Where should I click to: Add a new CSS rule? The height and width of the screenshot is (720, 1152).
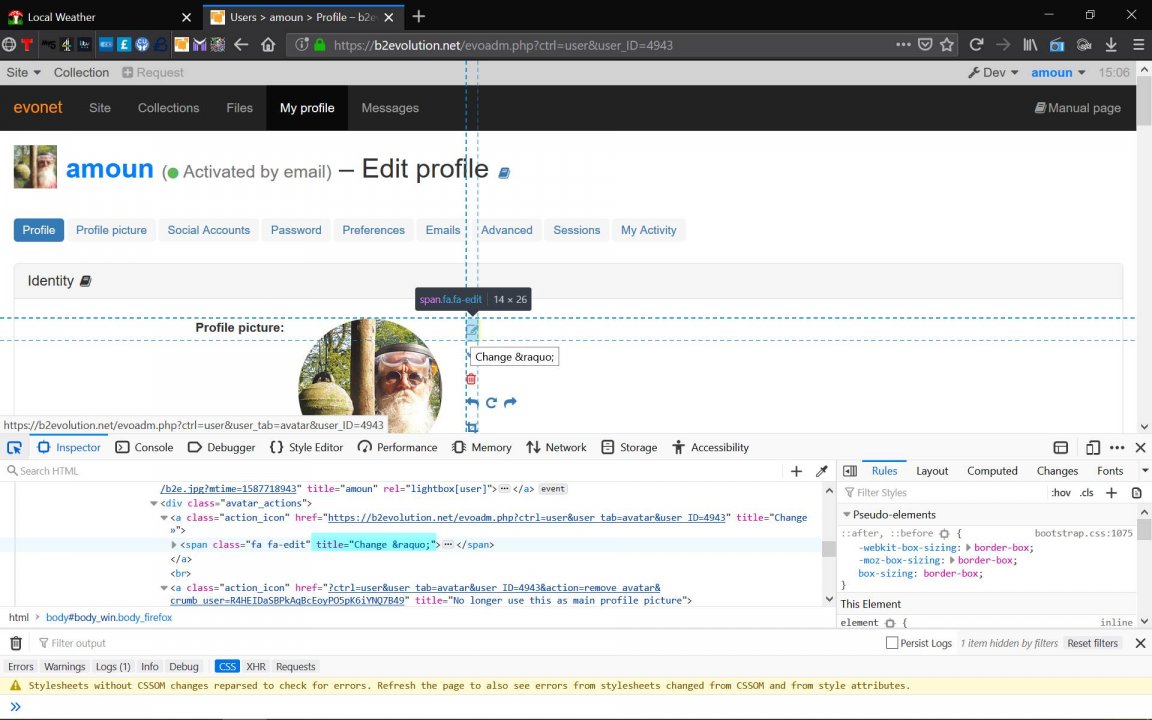pyautogui.click(x=1112, y=493)
